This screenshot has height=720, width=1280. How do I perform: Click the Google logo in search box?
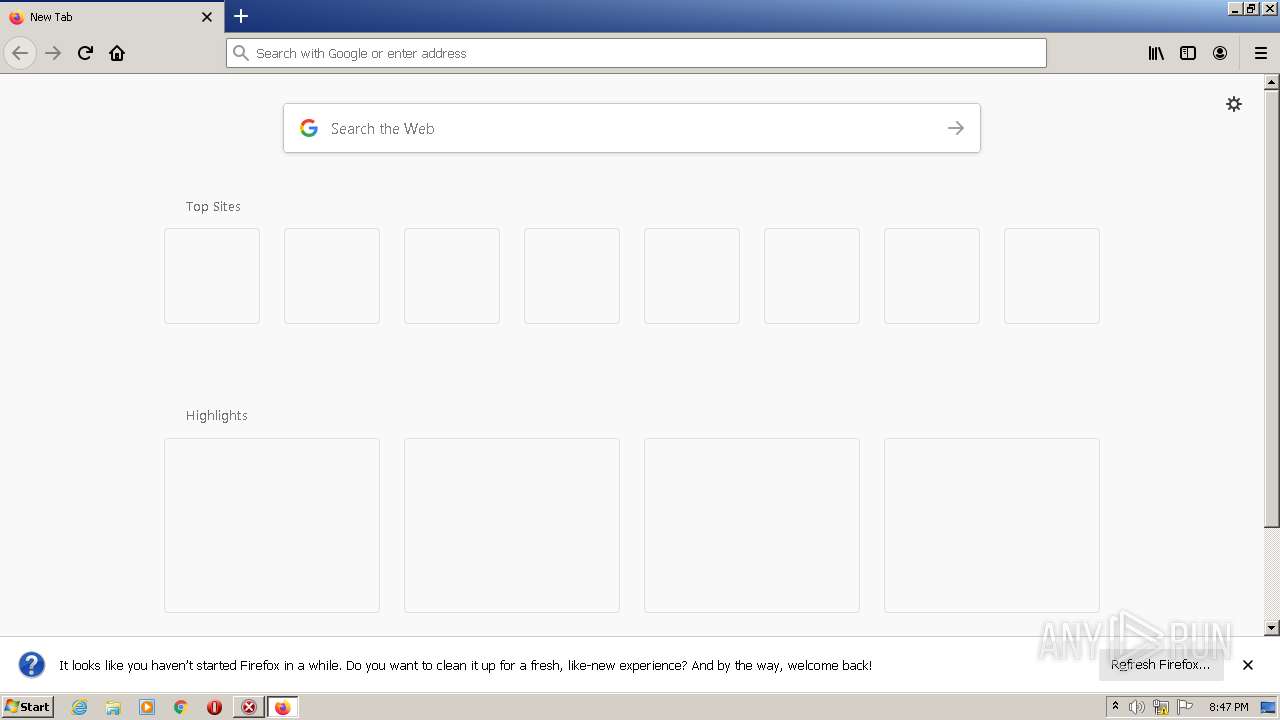pos(309,128)
